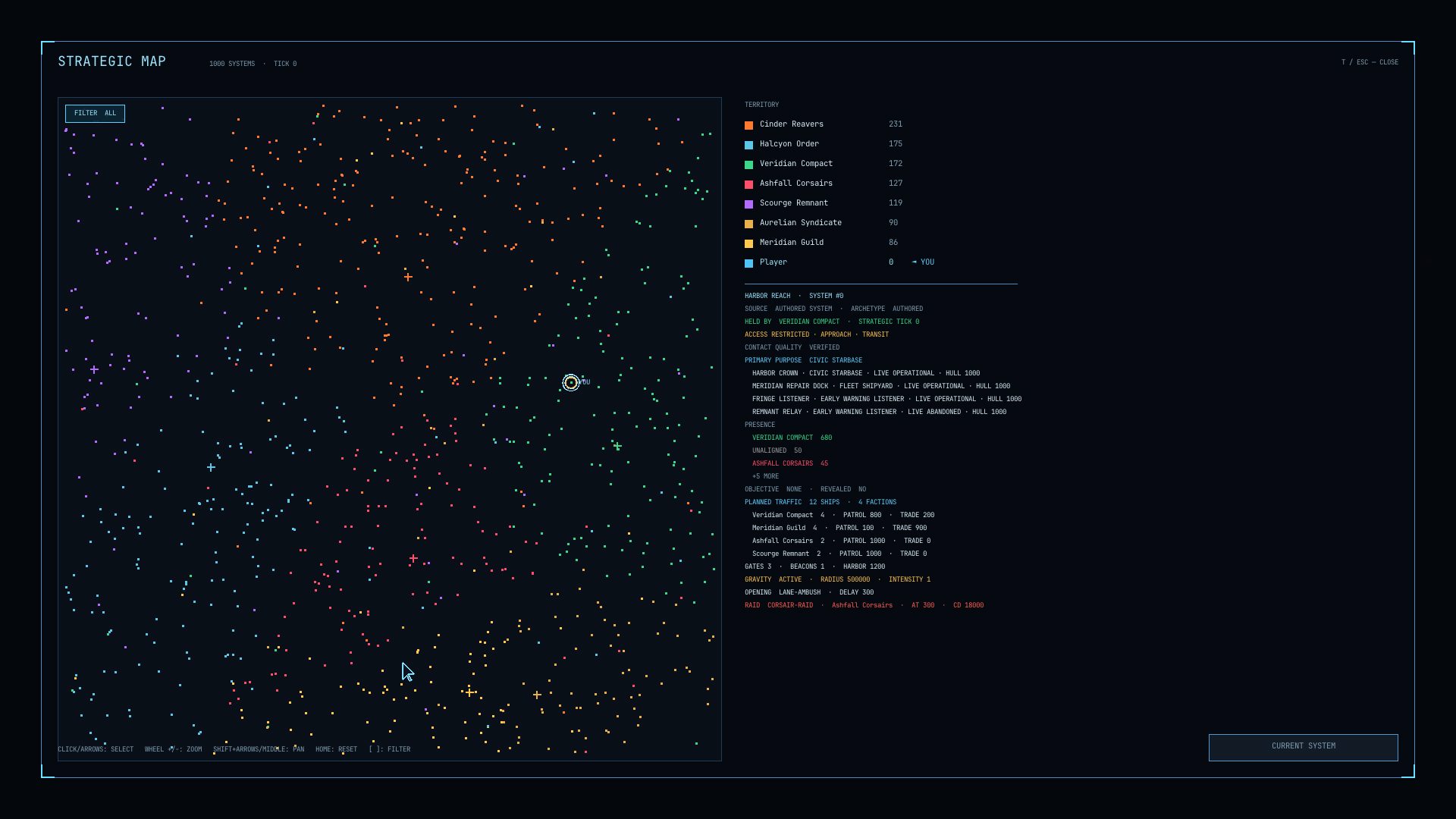Click the Player territory label

(773, 262)
